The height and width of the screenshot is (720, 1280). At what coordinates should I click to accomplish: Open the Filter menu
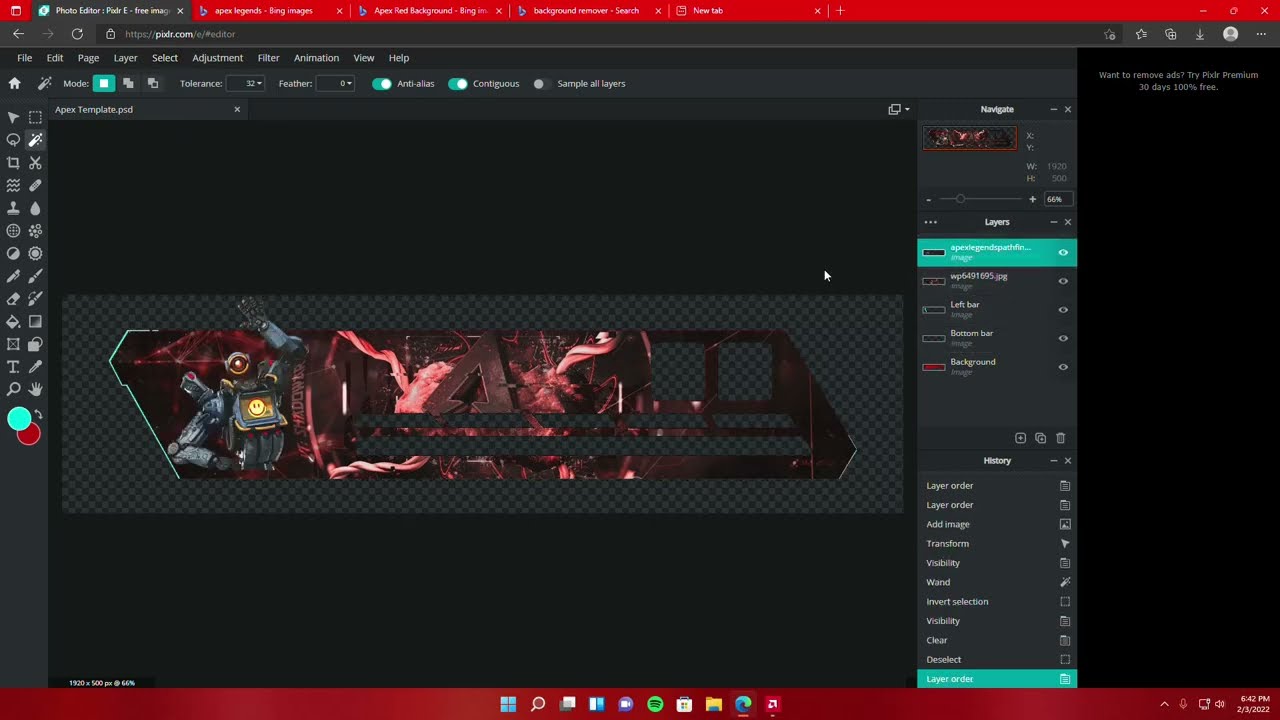(268, 58)
